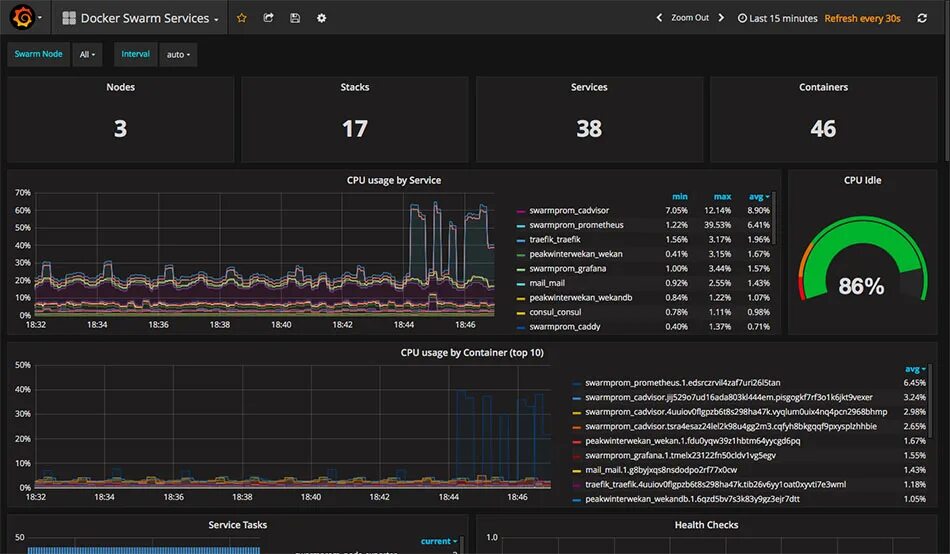The width and height of the screenshot is (950, 554).
Task: Select the swarmprom_cadvisor container entry at 2.65%
Action: coord(731,426)
